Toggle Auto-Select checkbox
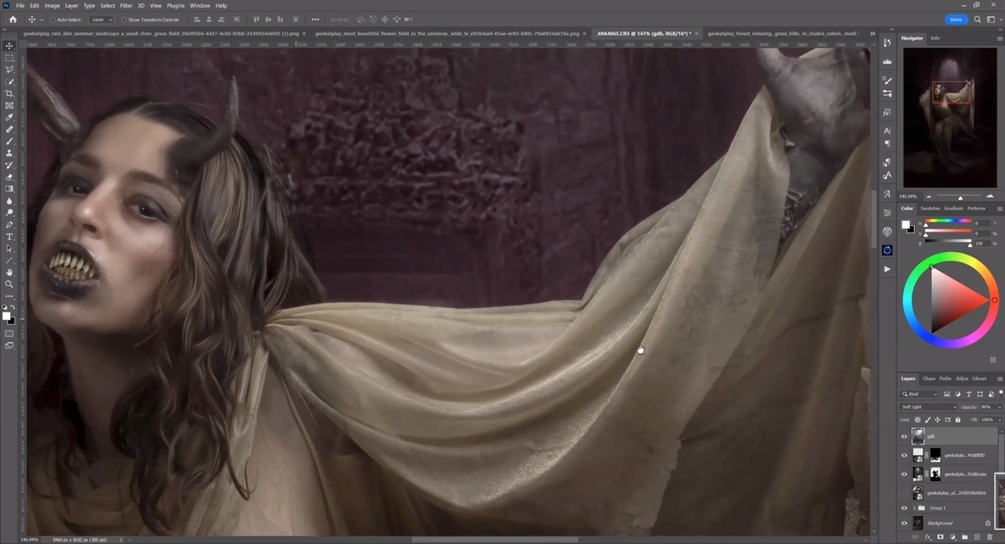The width and height of the screenshot is (1005, 544). pos(53,20)
